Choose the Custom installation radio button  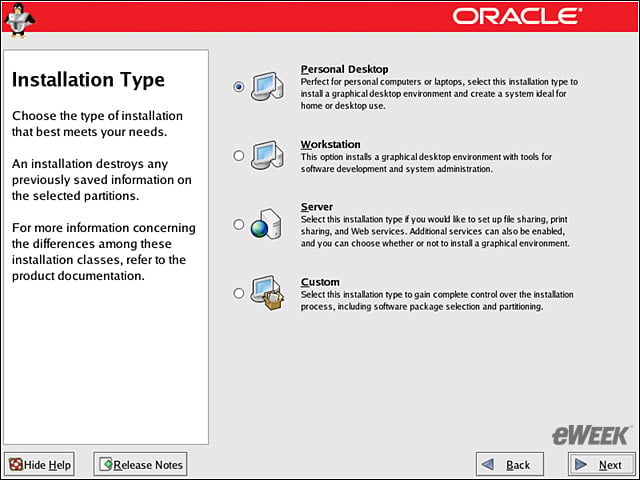239,293
